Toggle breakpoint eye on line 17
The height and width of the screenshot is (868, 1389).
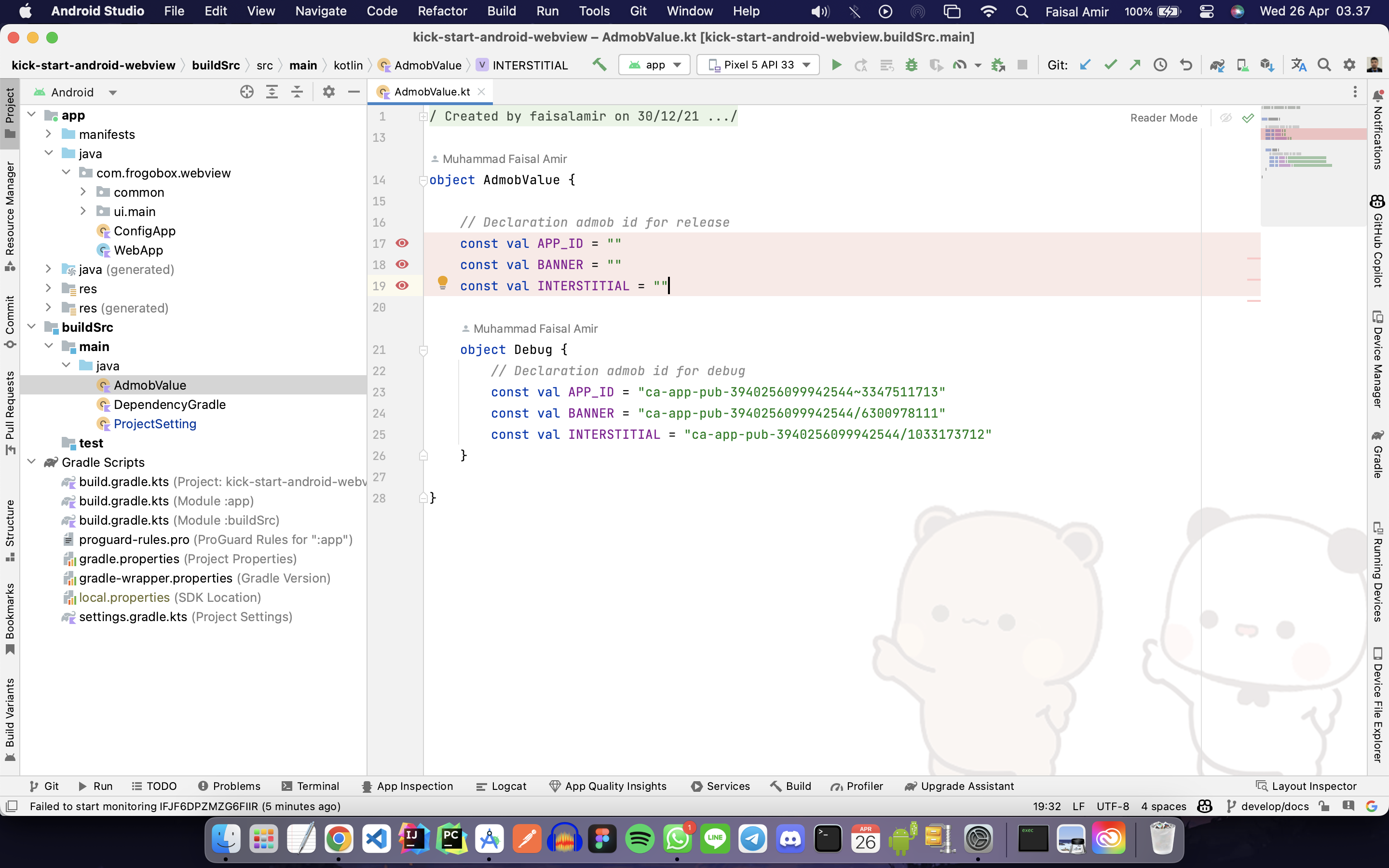pyautogui.click(x=402, y=243)
